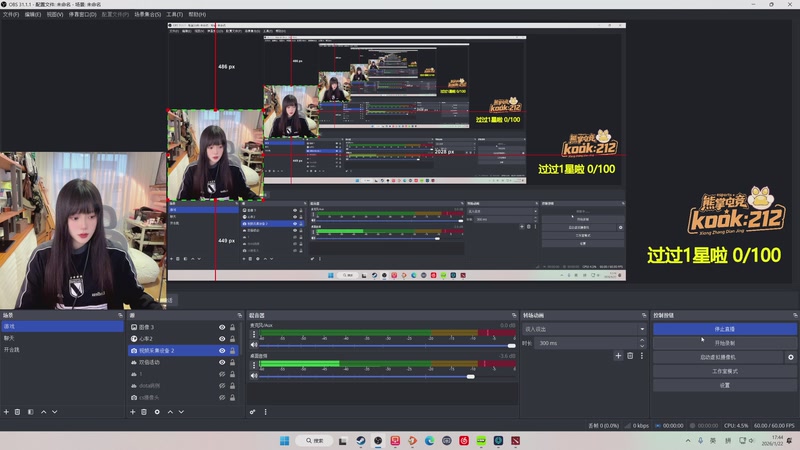Unlock the 视频采集设备 2 source
This screenshot has height=450, width=800.
[x=233, y=351]
